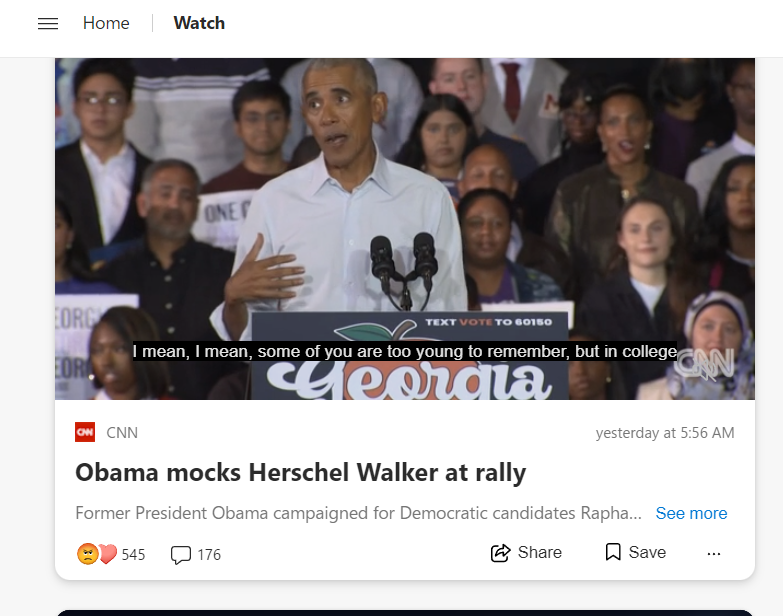Open the comments bubble icon

pos(181,555)
